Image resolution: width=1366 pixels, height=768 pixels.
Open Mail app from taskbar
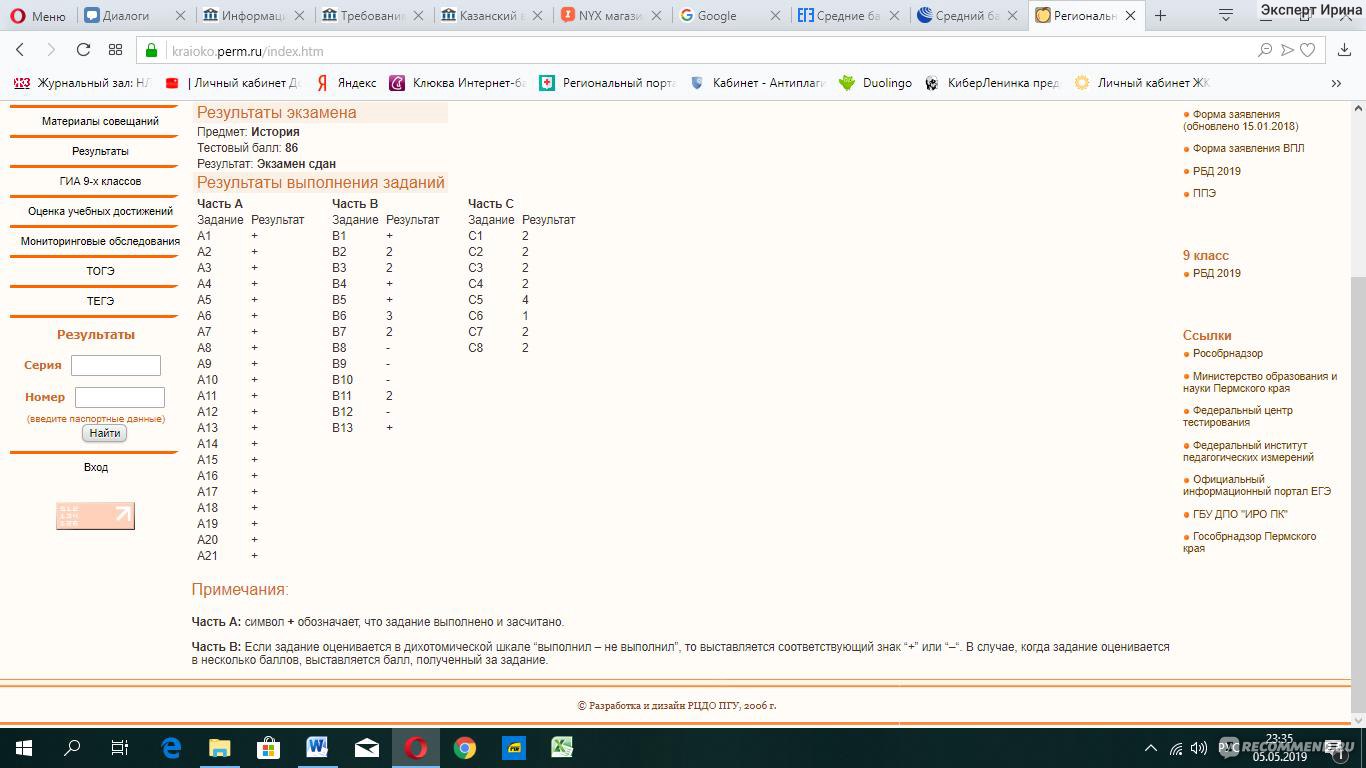[366, 747]
